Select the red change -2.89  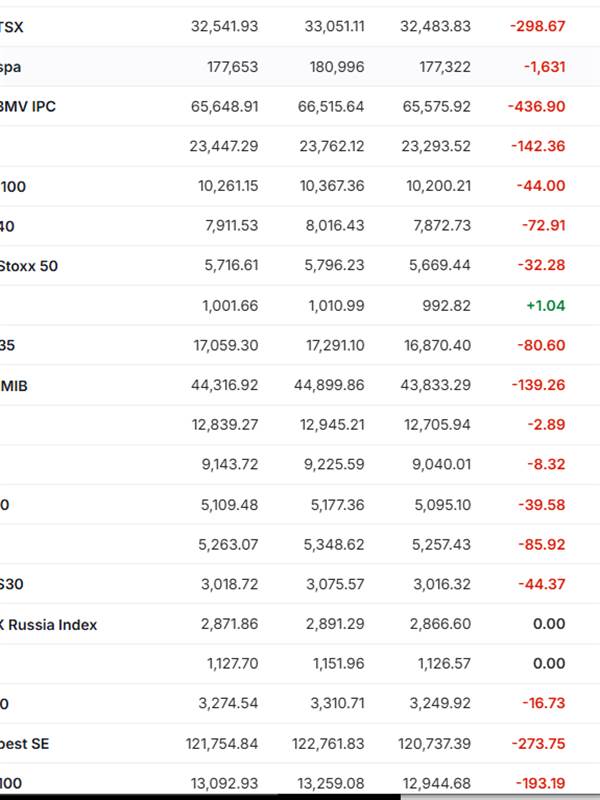point(546,424)
